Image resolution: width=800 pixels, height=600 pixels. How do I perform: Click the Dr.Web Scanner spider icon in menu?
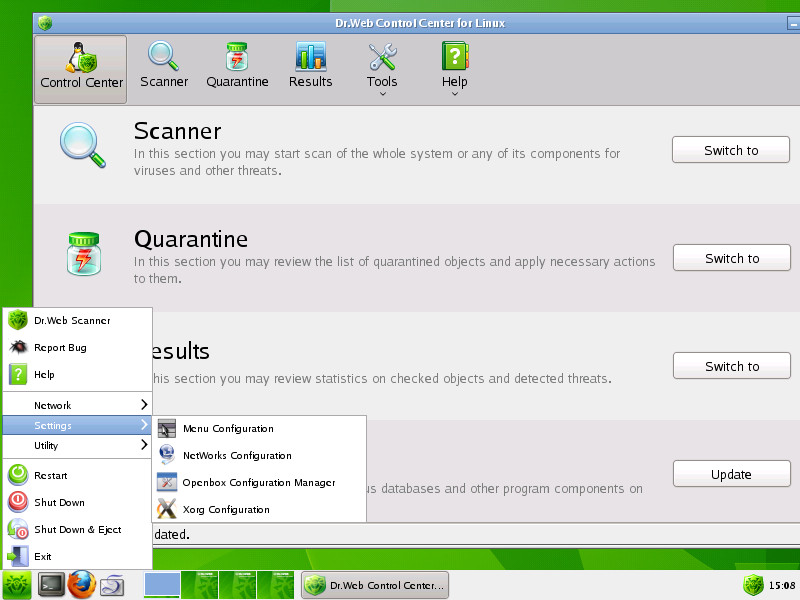[x=18, y=320]
